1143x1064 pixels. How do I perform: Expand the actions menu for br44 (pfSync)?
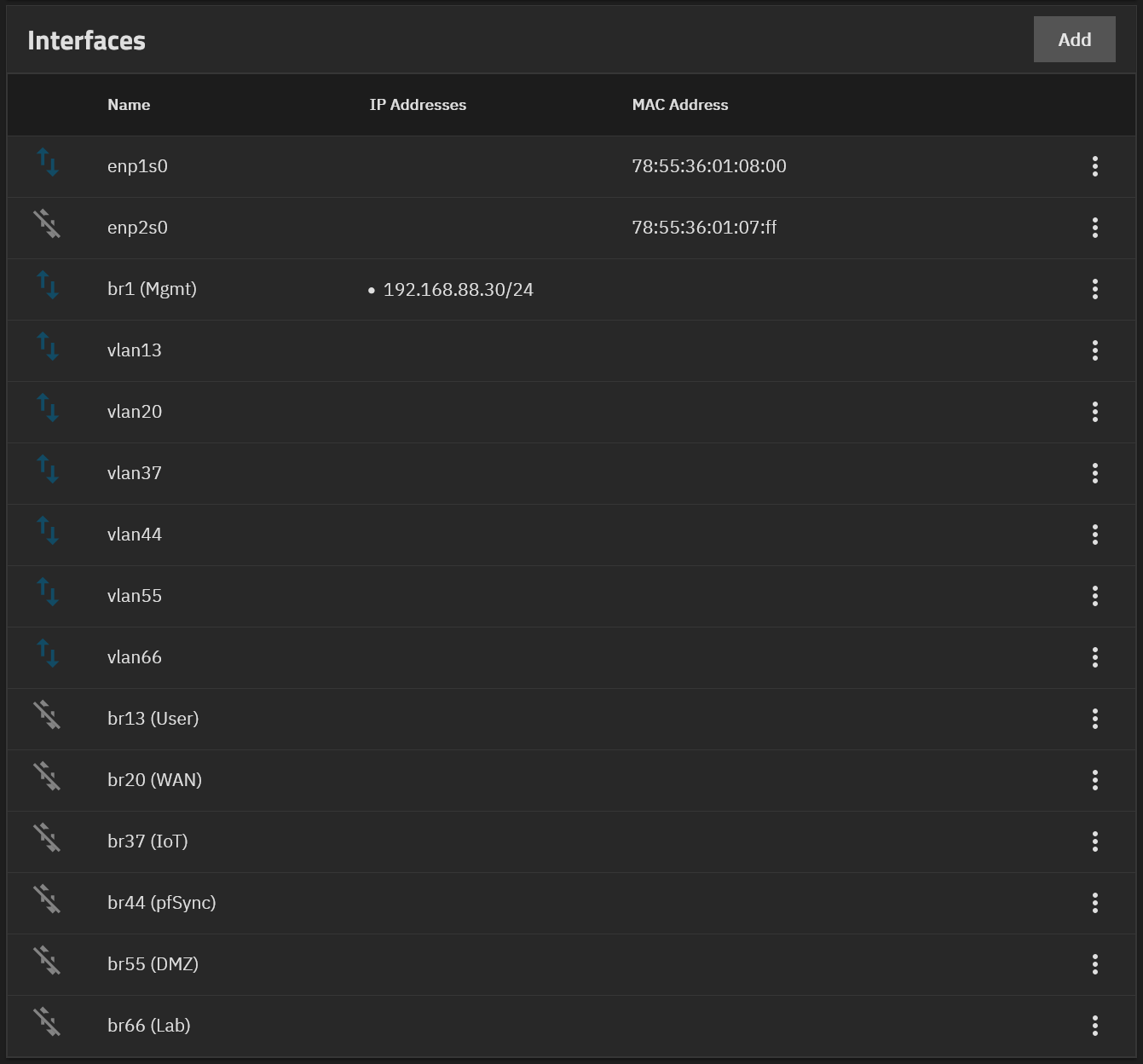1094,903
